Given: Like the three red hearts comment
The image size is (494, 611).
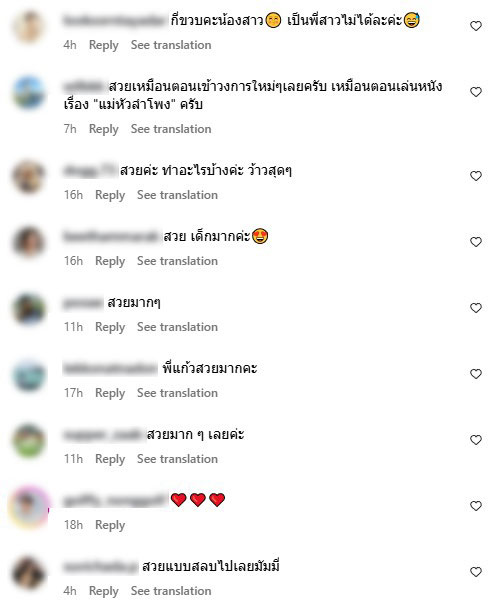Looking at the screenshot, I should [x=476, y=506].
